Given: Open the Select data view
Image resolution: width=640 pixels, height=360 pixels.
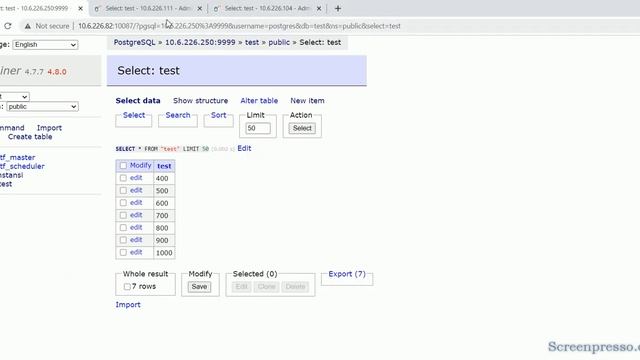Looking at the screenshot, I should pos(138,100).
